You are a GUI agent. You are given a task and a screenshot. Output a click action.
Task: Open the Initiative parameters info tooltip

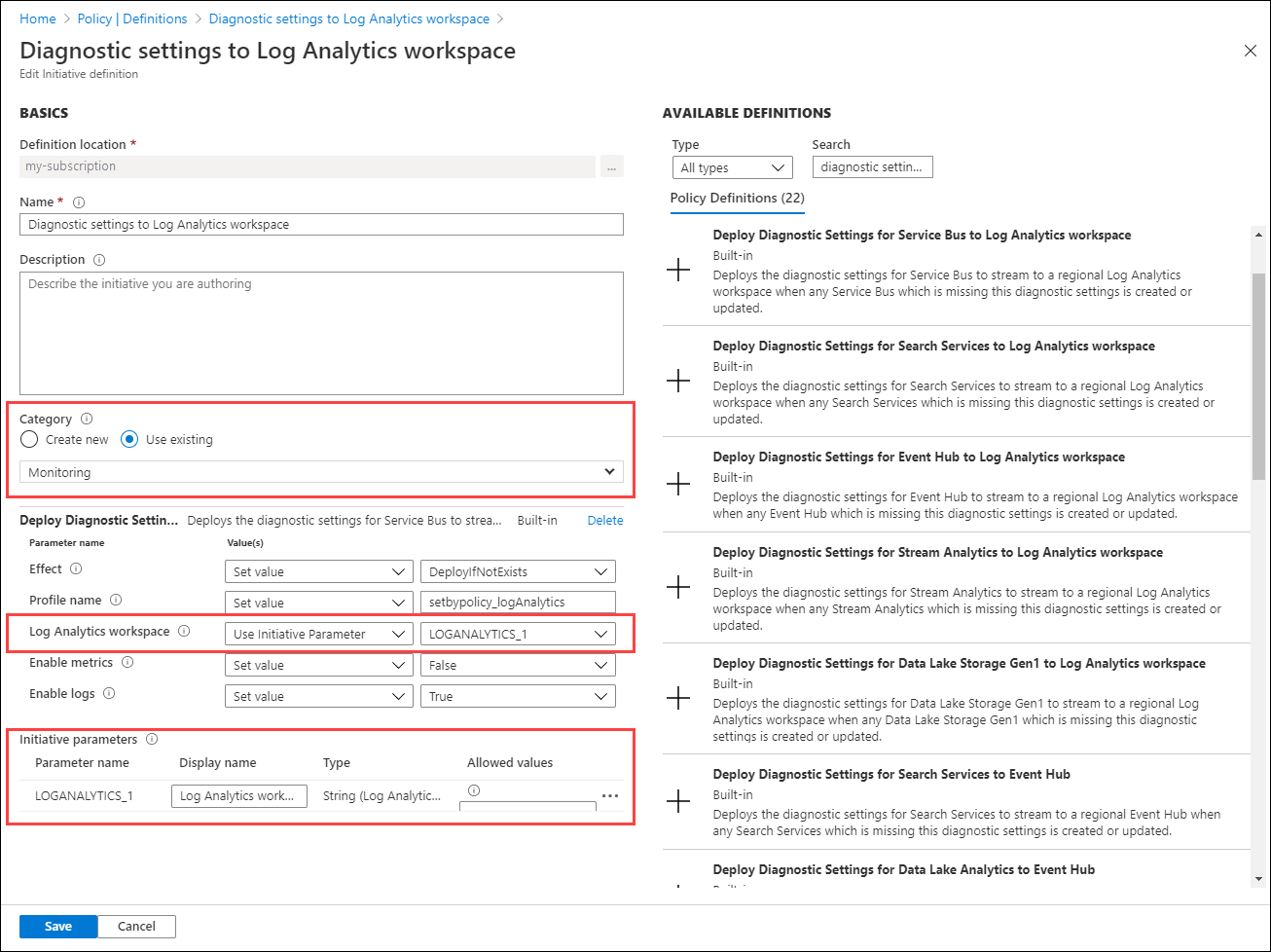pos(152,739)
